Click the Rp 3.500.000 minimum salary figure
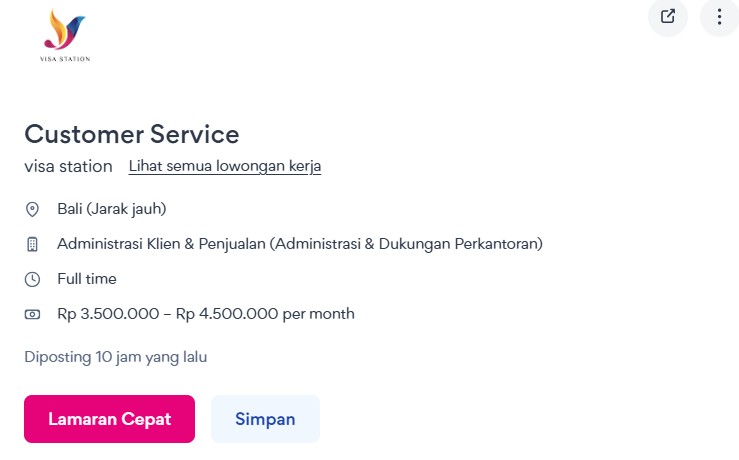 click(108, 314)
